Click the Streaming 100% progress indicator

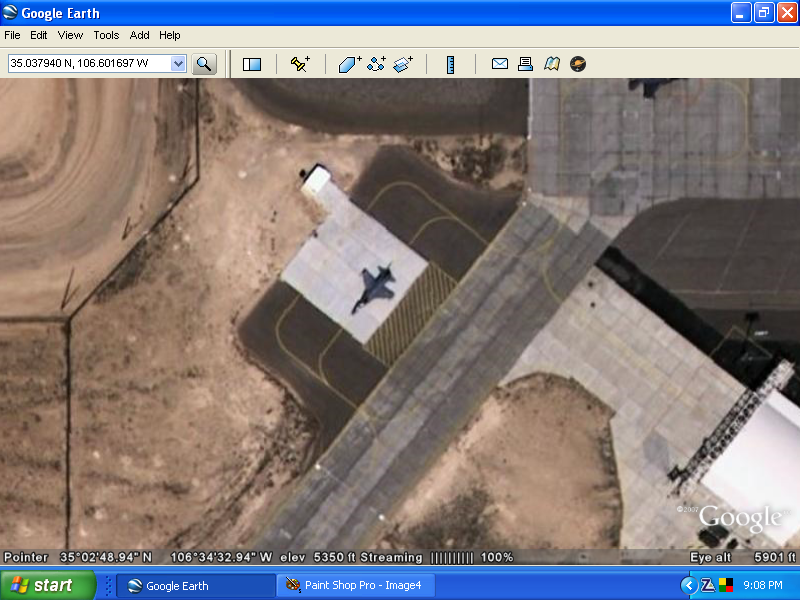coord(437,557)
